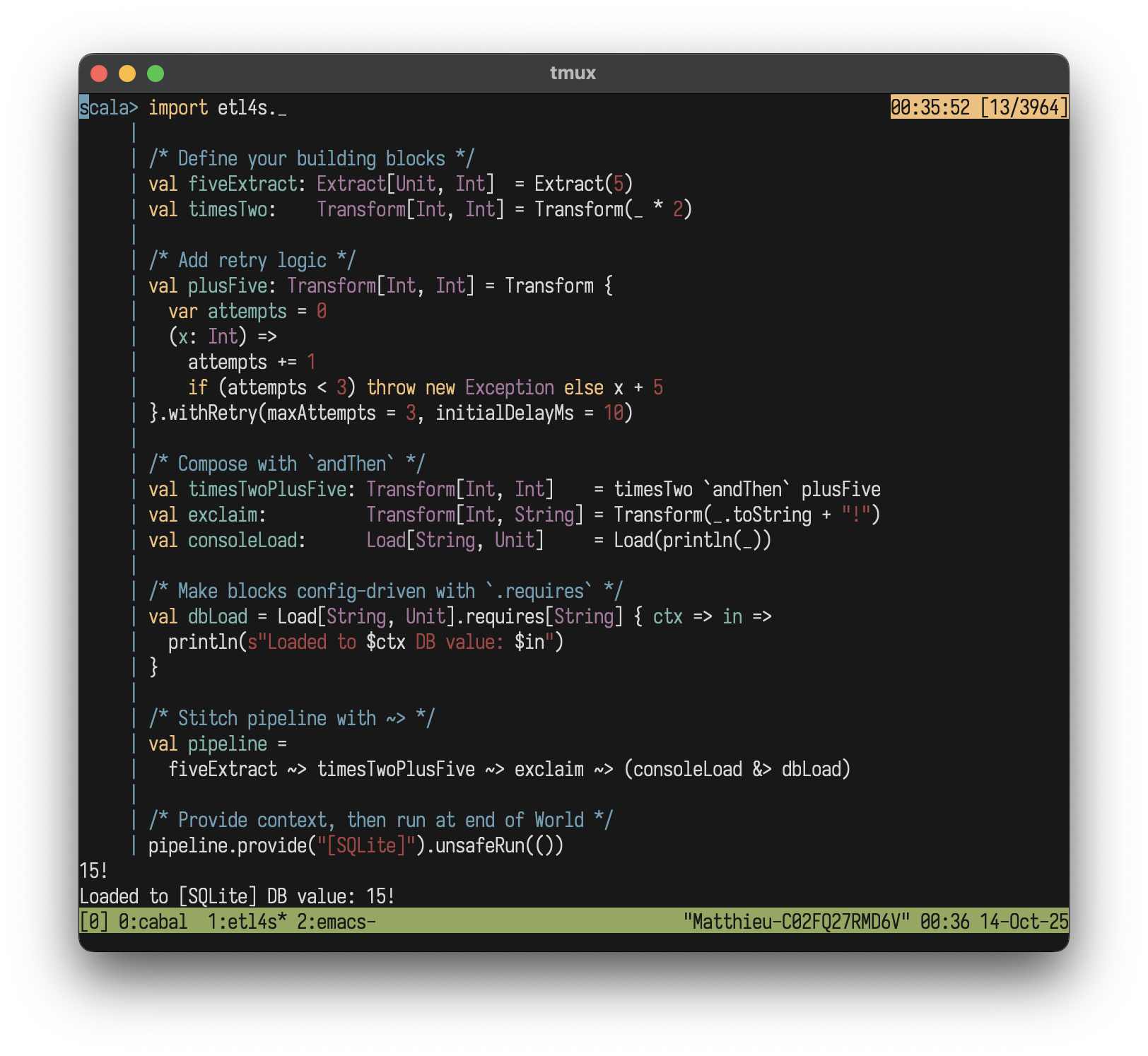Click 'val dbLoad' declaration
The width and height of the screenshot is (1148, 1056).
pos(198,616)
